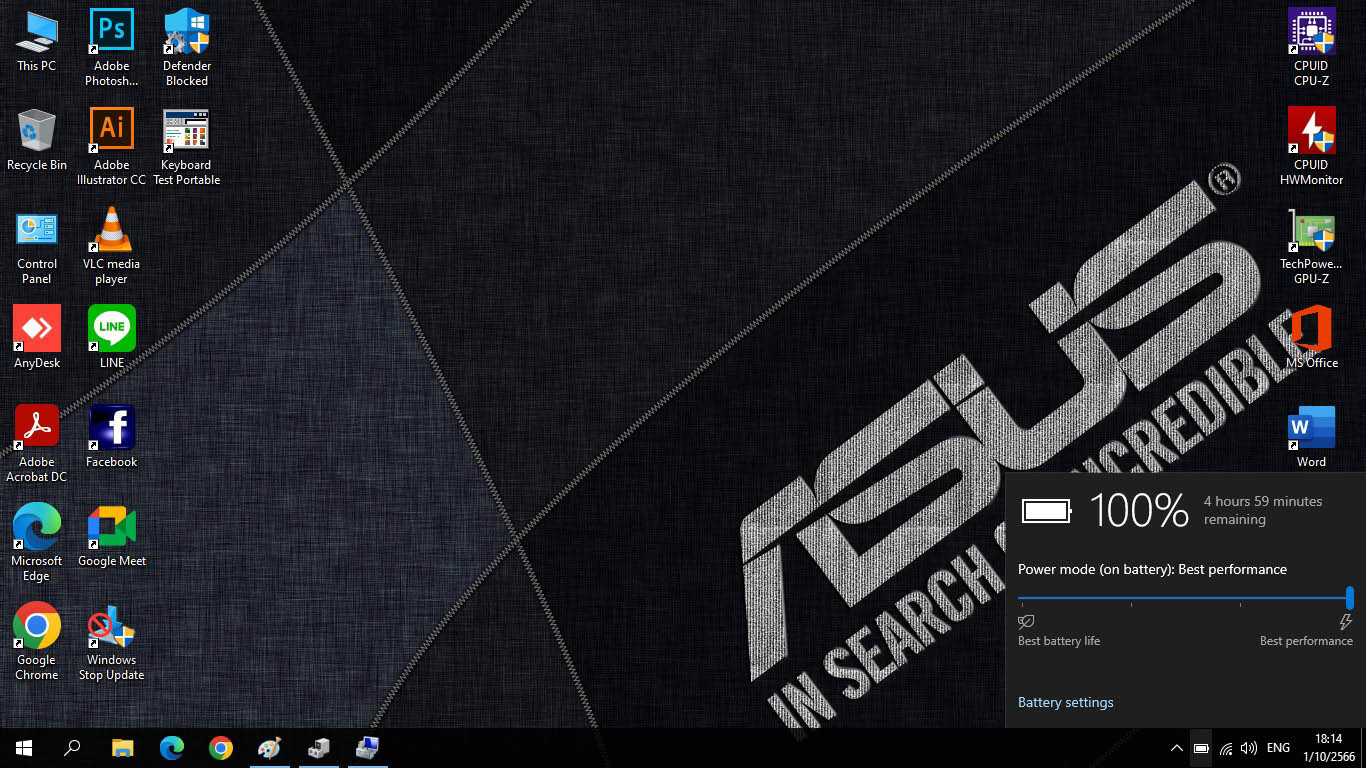This screenshot has width=1366, height=768.
Task: Select the Windows Stop Update shortcut
Action: [112, 642]
